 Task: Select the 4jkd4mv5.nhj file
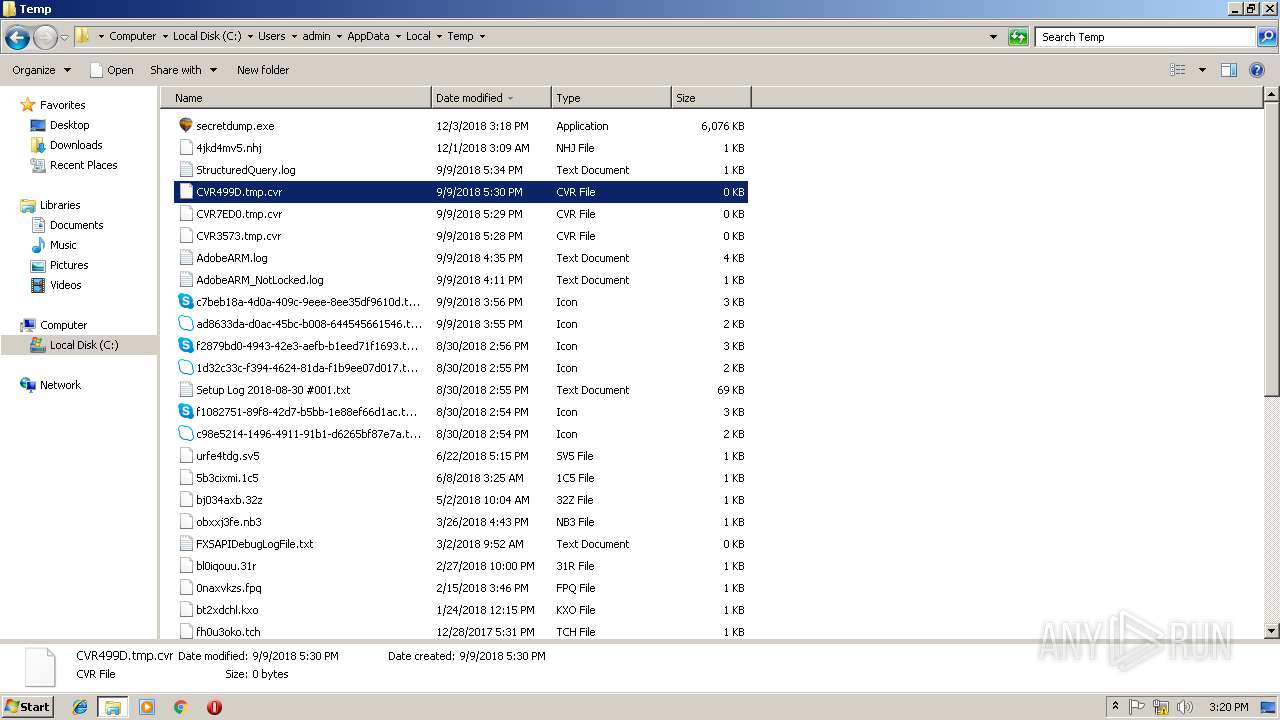click(461, 148)
